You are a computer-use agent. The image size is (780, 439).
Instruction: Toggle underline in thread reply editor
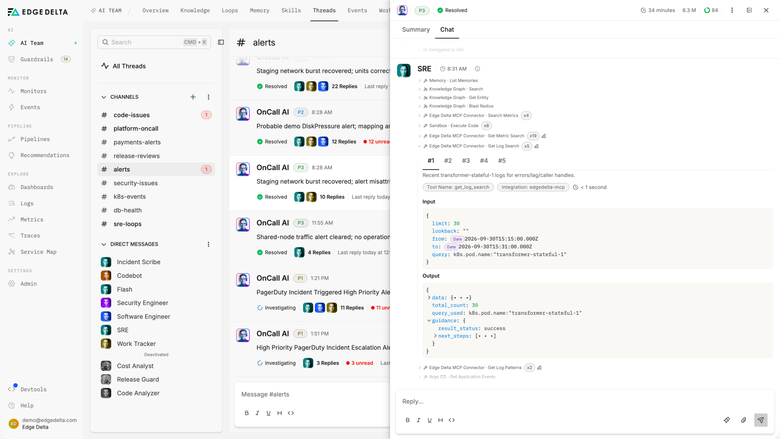click(429, 420)
